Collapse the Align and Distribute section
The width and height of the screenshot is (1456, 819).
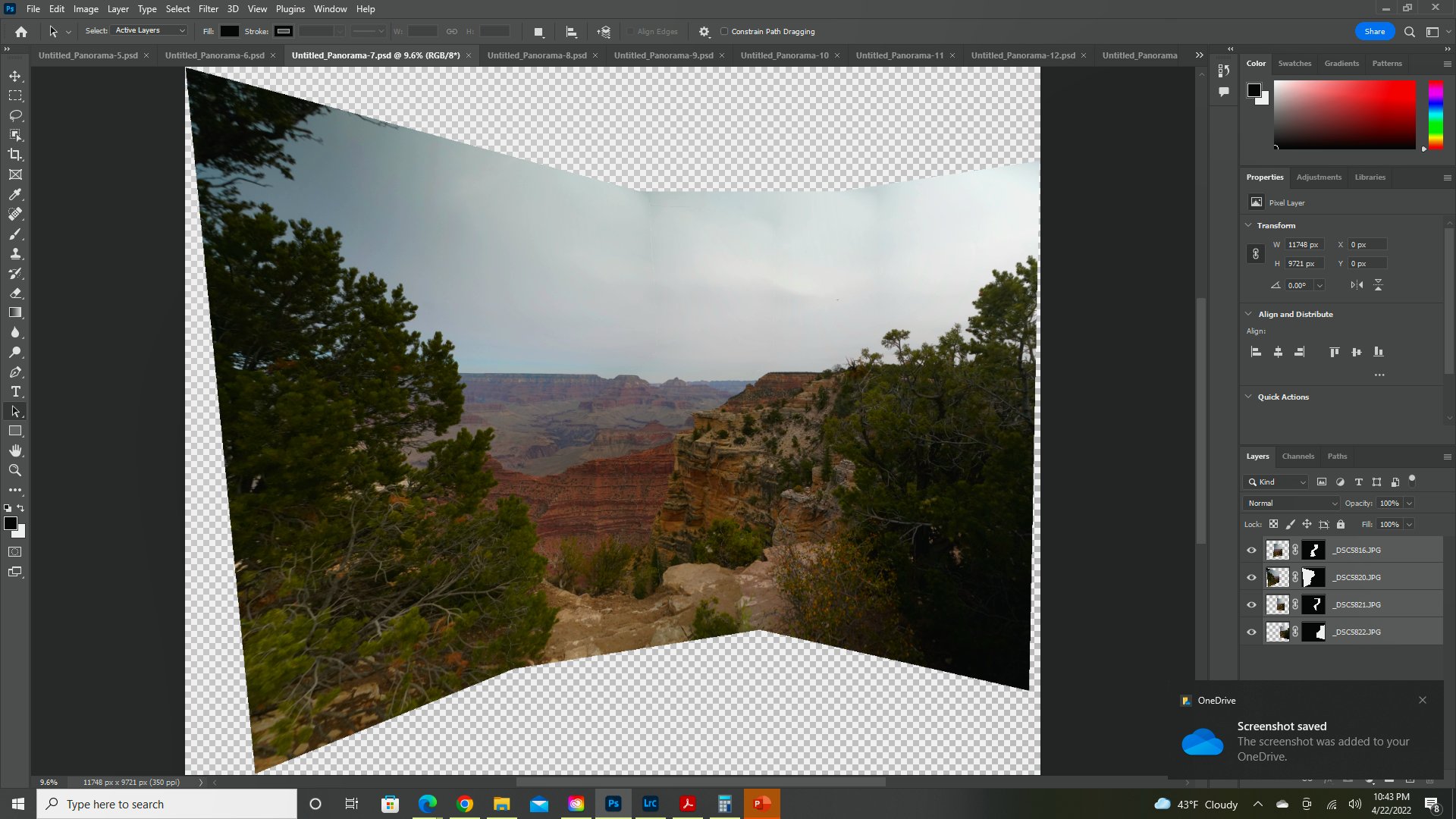[x=1249, y=314]
